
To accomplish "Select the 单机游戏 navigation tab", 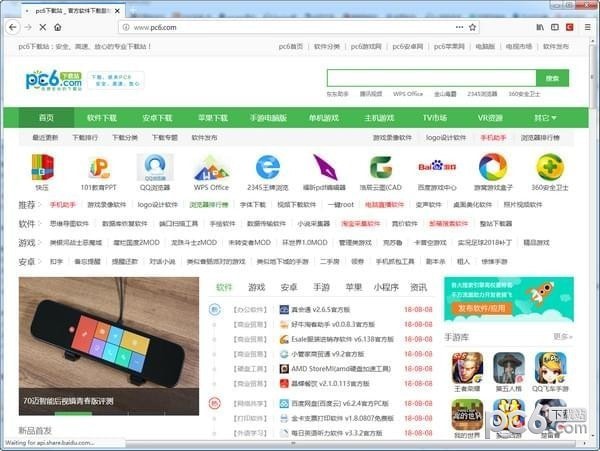I will (x=324, y=118).
